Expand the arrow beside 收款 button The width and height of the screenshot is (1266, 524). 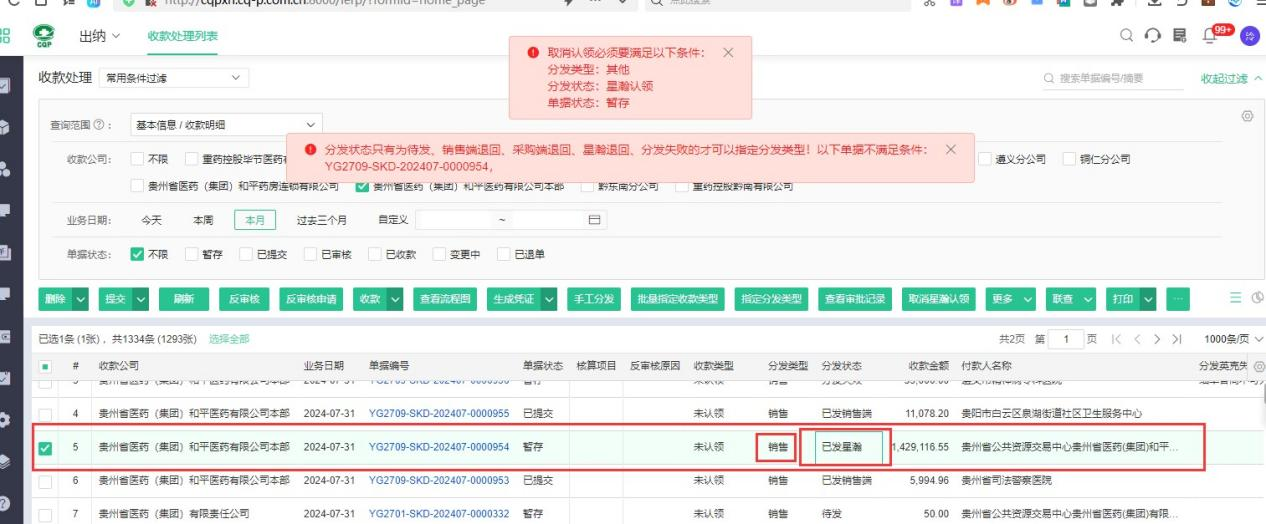(x=395, y=299)
